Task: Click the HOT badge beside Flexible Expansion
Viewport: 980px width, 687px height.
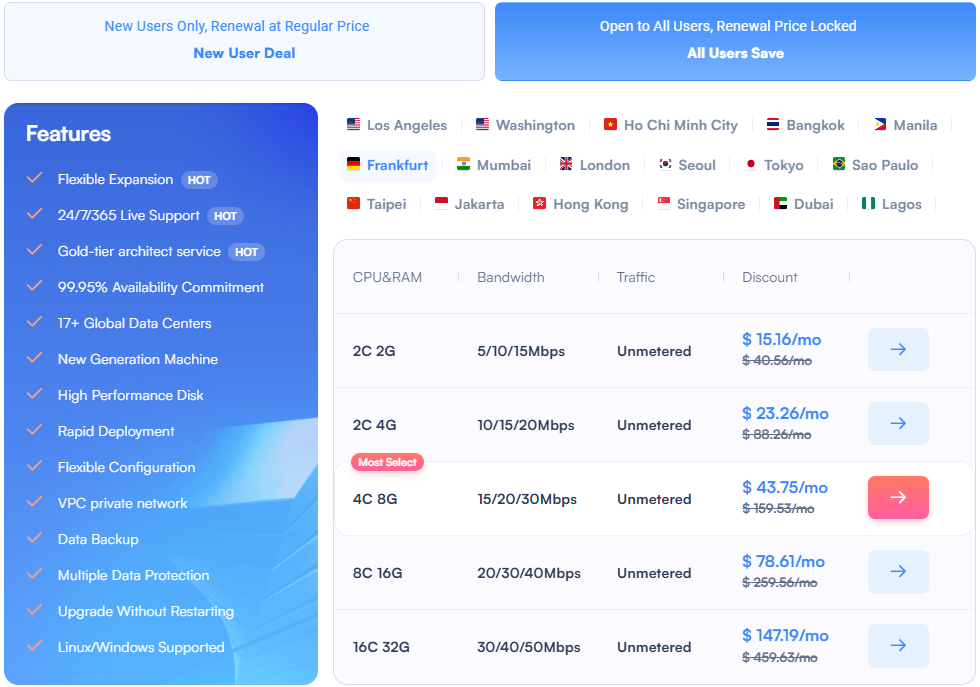Action: click(199, 180)
